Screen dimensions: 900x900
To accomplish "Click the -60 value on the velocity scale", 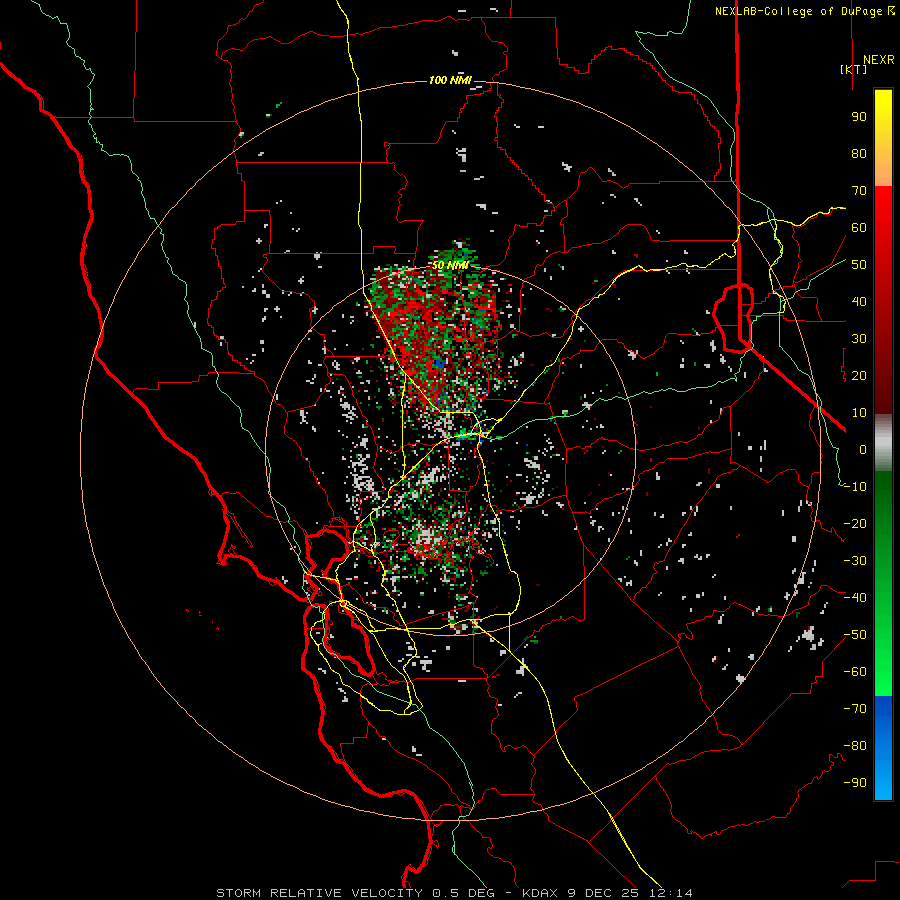I will pos(855,672).
